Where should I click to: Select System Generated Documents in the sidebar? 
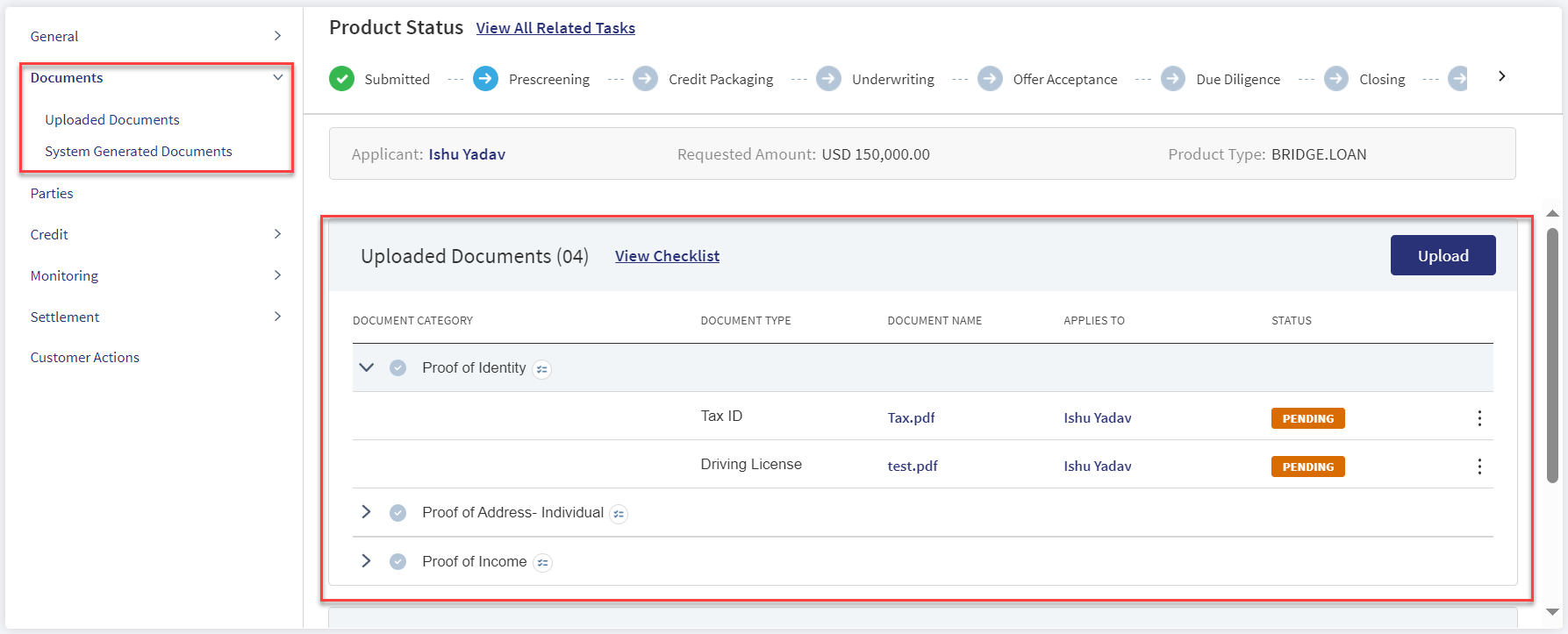click(x=139, y=151)
